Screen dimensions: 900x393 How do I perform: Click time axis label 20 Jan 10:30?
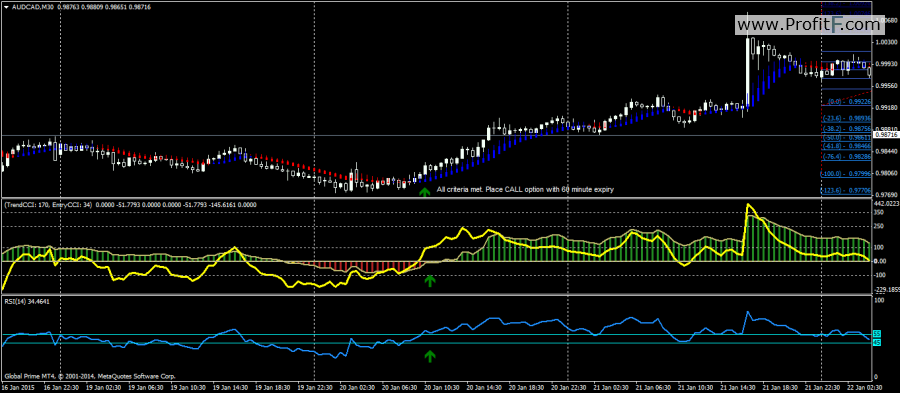[x=442, y=388]
